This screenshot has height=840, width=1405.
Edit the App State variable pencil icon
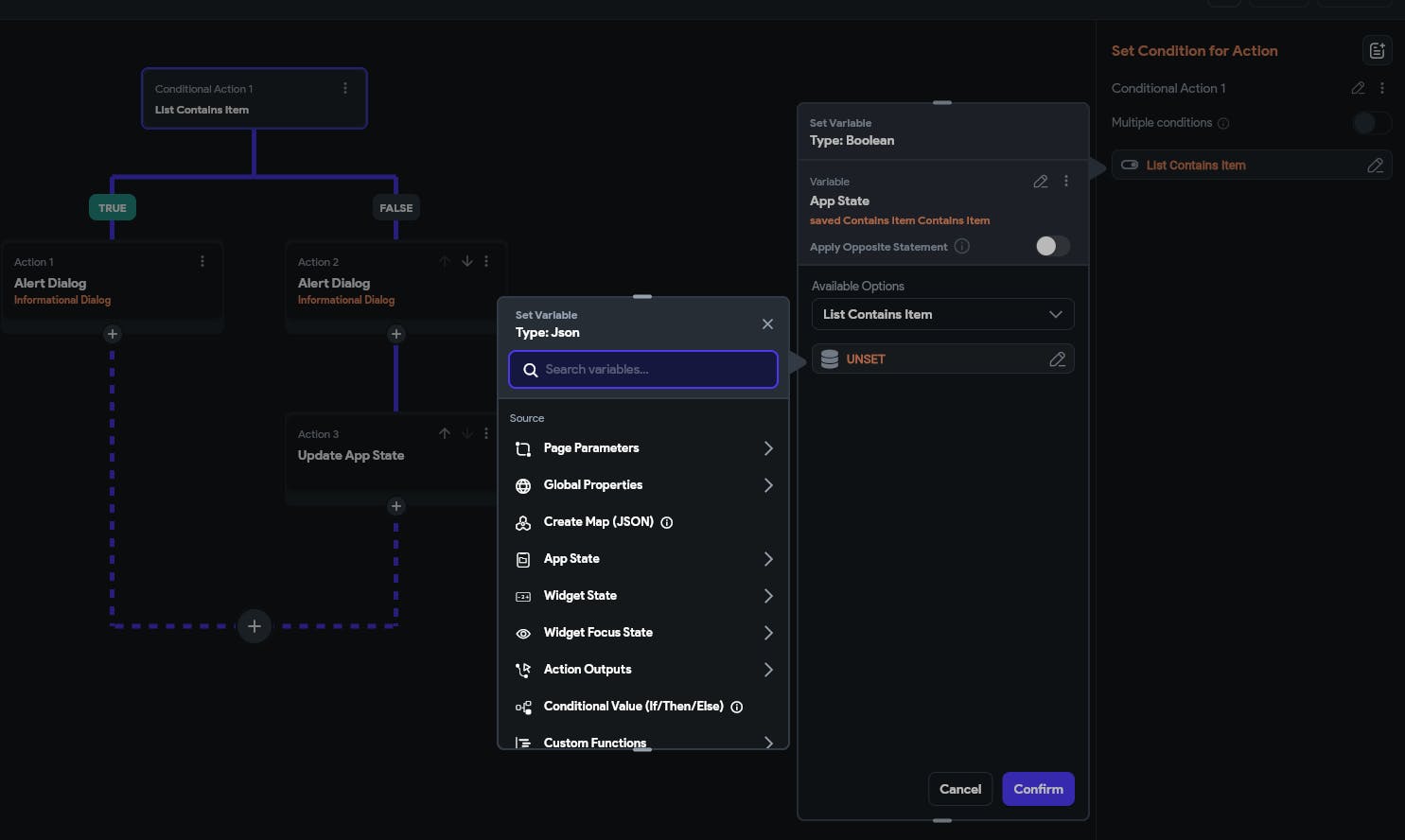pos(1040,182)
